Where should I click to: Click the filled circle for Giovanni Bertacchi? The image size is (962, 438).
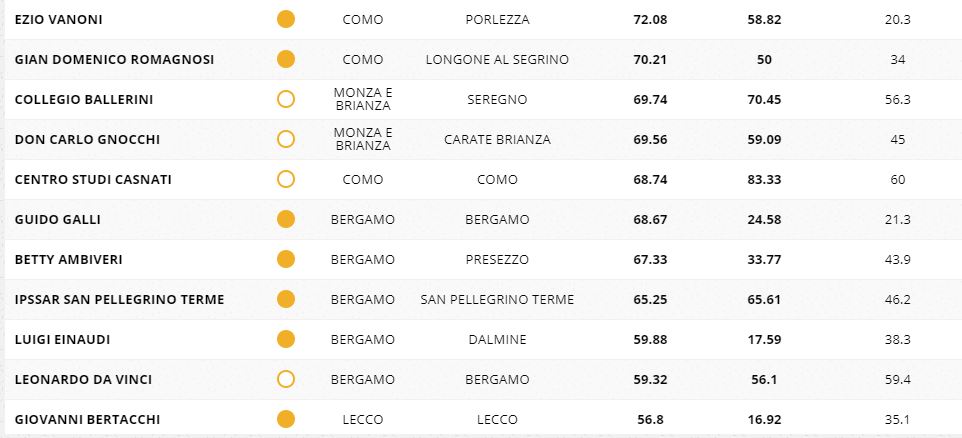286,419
